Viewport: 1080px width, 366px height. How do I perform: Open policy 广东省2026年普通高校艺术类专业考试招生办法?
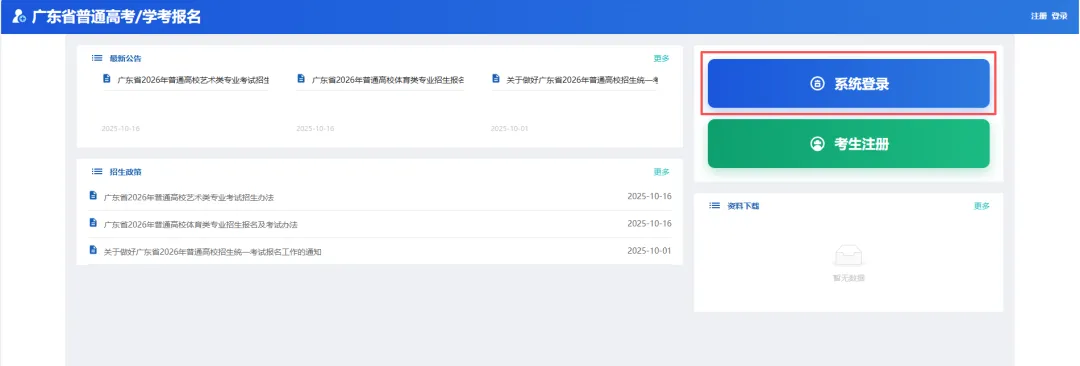pos(189,198)
